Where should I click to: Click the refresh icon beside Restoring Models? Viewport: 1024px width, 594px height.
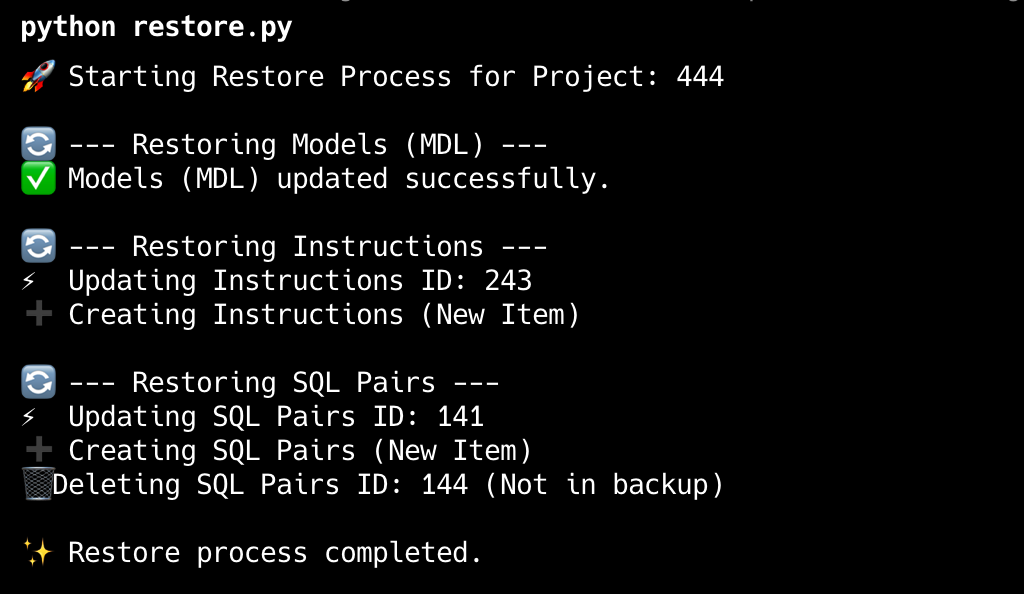(x=37, y=145)
